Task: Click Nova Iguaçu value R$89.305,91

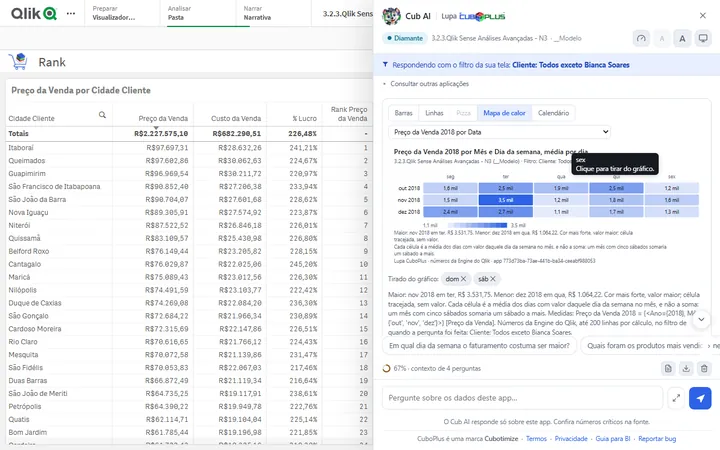Action: click(x=167, y=212)
